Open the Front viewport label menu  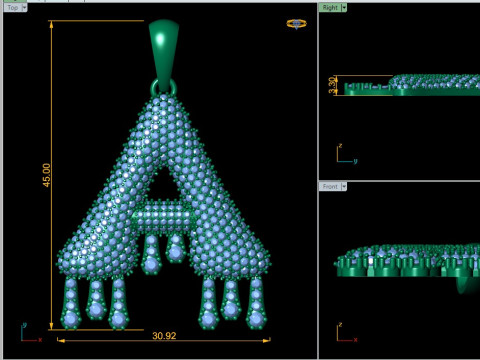click(x=330, y=186)
